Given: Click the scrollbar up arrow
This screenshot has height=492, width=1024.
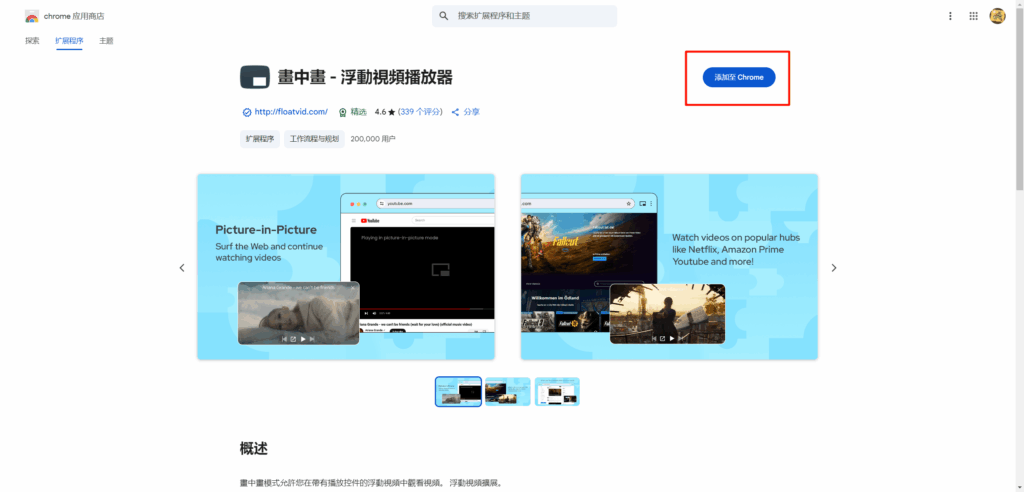Looking at the screenshot, I should (1019, 4).
